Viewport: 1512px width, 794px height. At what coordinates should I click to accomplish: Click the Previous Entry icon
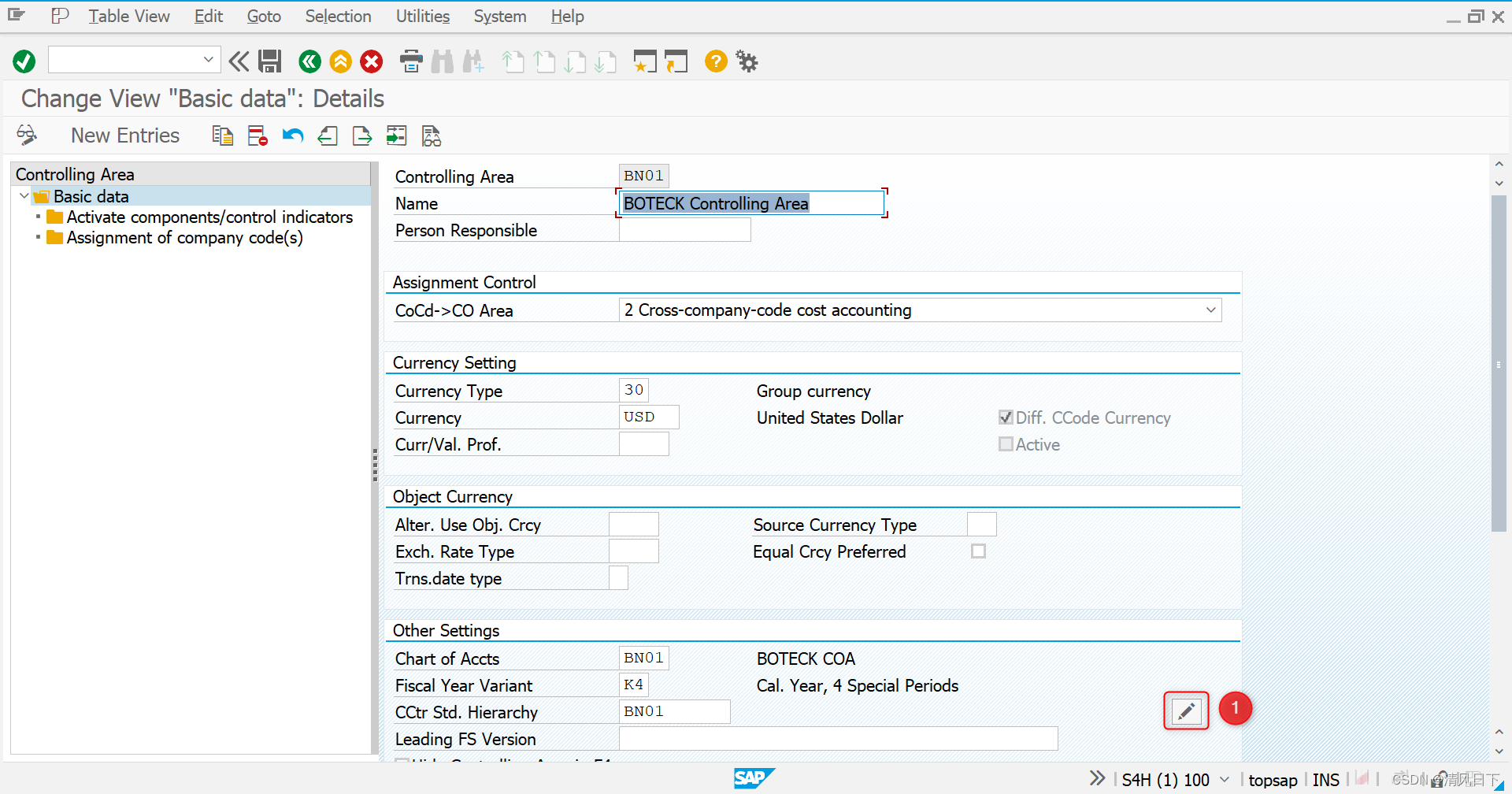pos(328,135)
